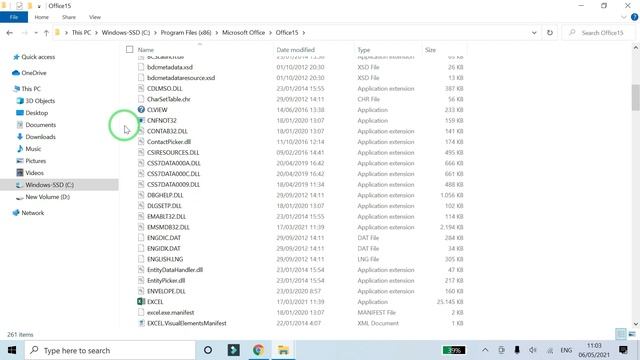Open Chrome from the taskbar
This screenshot has height=360, width=640.
(x=258, y=350)
